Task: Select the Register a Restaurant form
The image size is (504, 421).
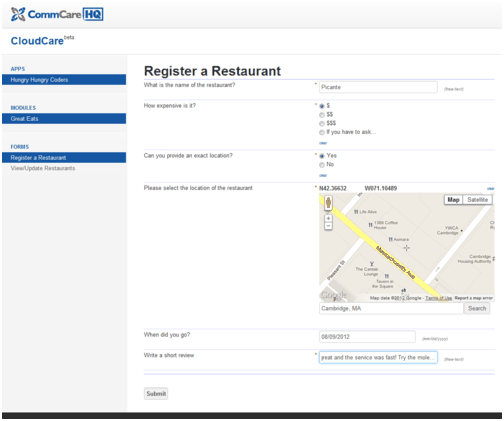Action: [64, 158]
